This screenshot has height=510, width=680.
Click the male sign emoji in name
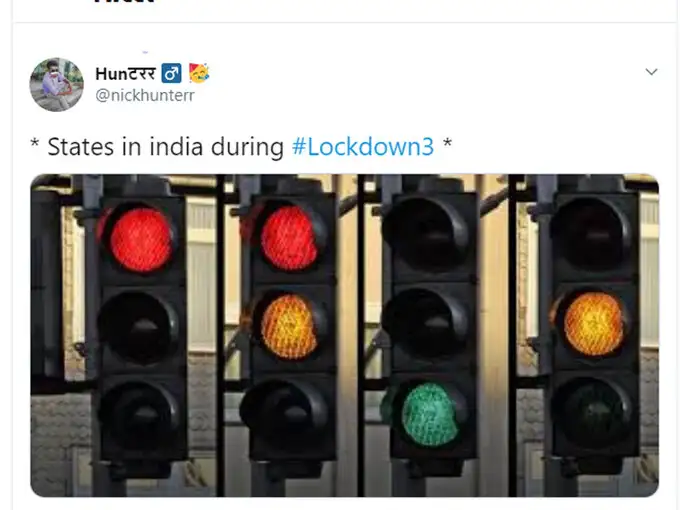[x=171, y=73]
